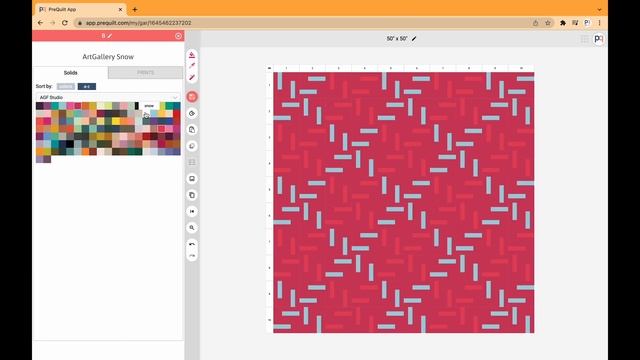Click the magnifier zoom toolbar icon
640x360 pixels.
coord(192,227)
